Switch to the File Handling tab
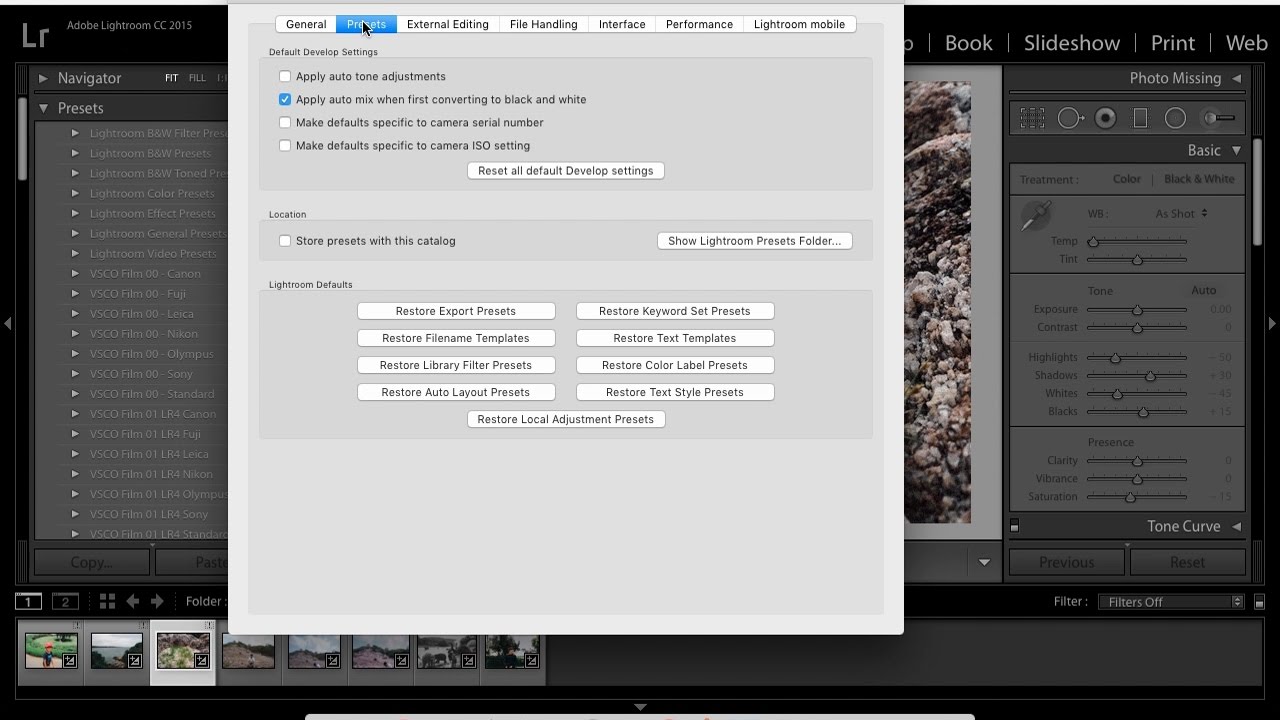The width and height of the screenshot is (1280, 720). (x=543, y=24)
